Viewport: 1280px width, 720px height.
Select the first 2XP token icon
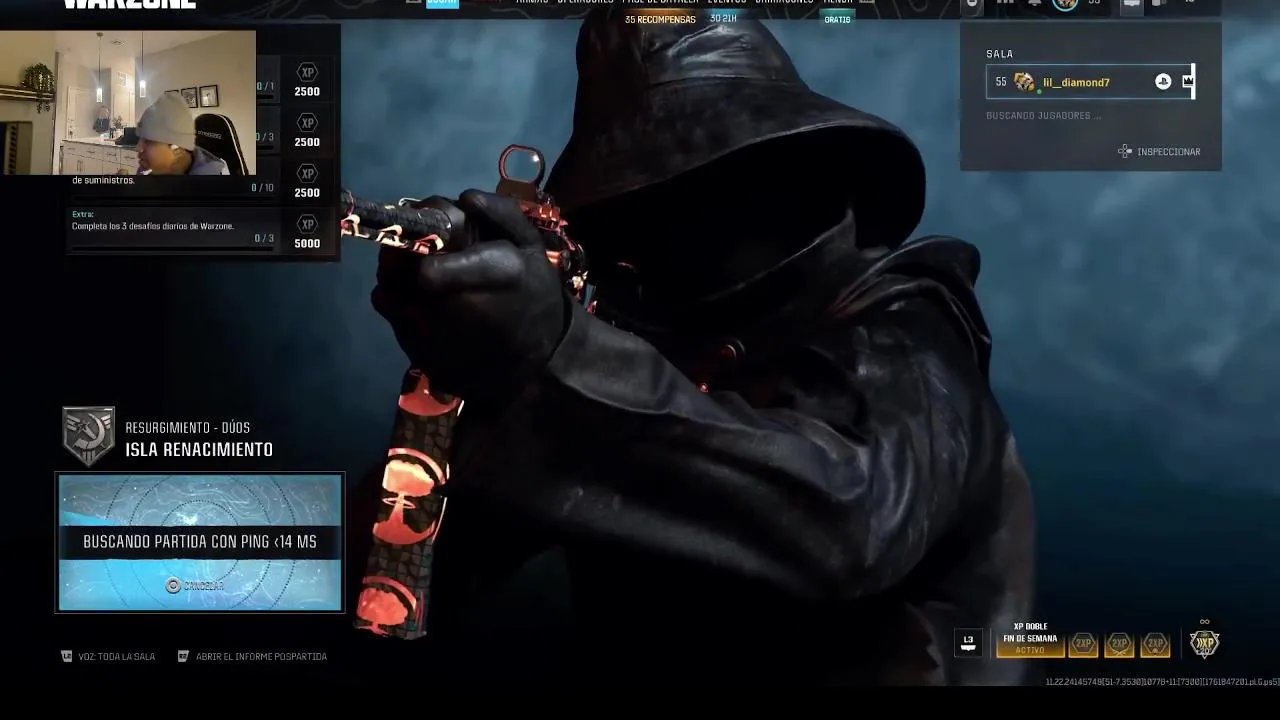point(1083,645)
